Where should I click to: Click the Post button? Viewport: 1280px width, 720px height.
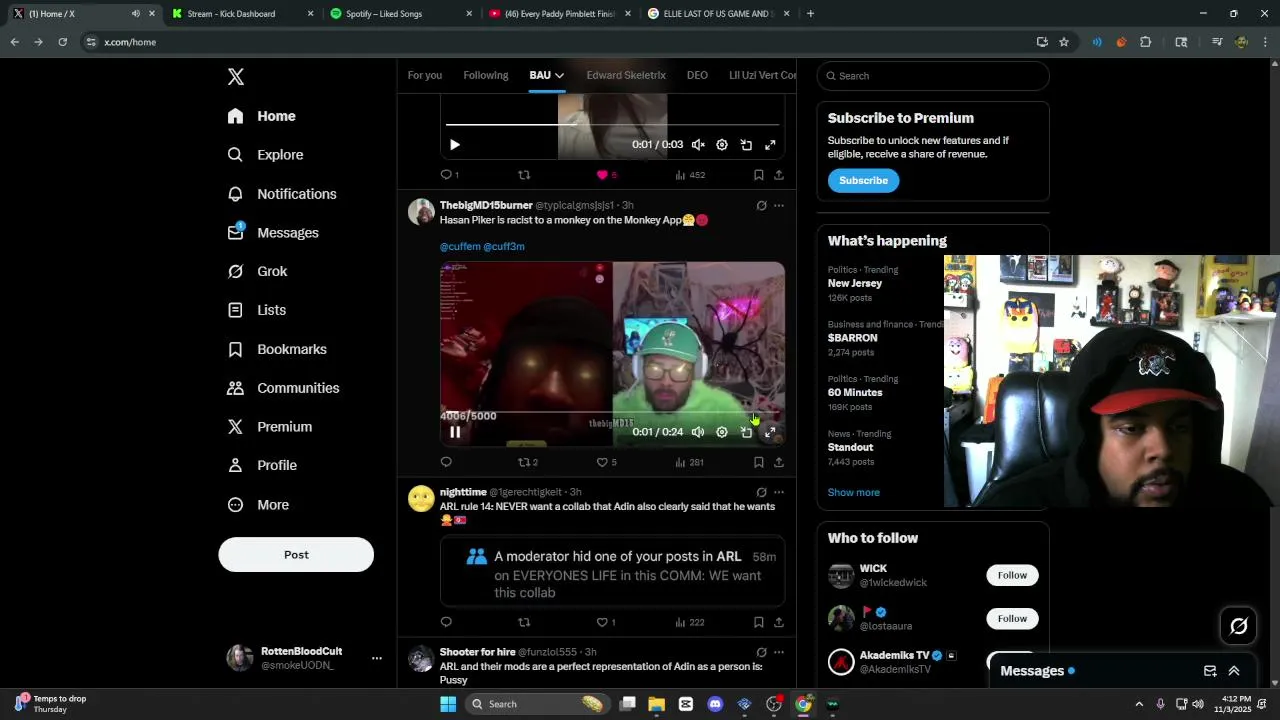pos(296,555)
